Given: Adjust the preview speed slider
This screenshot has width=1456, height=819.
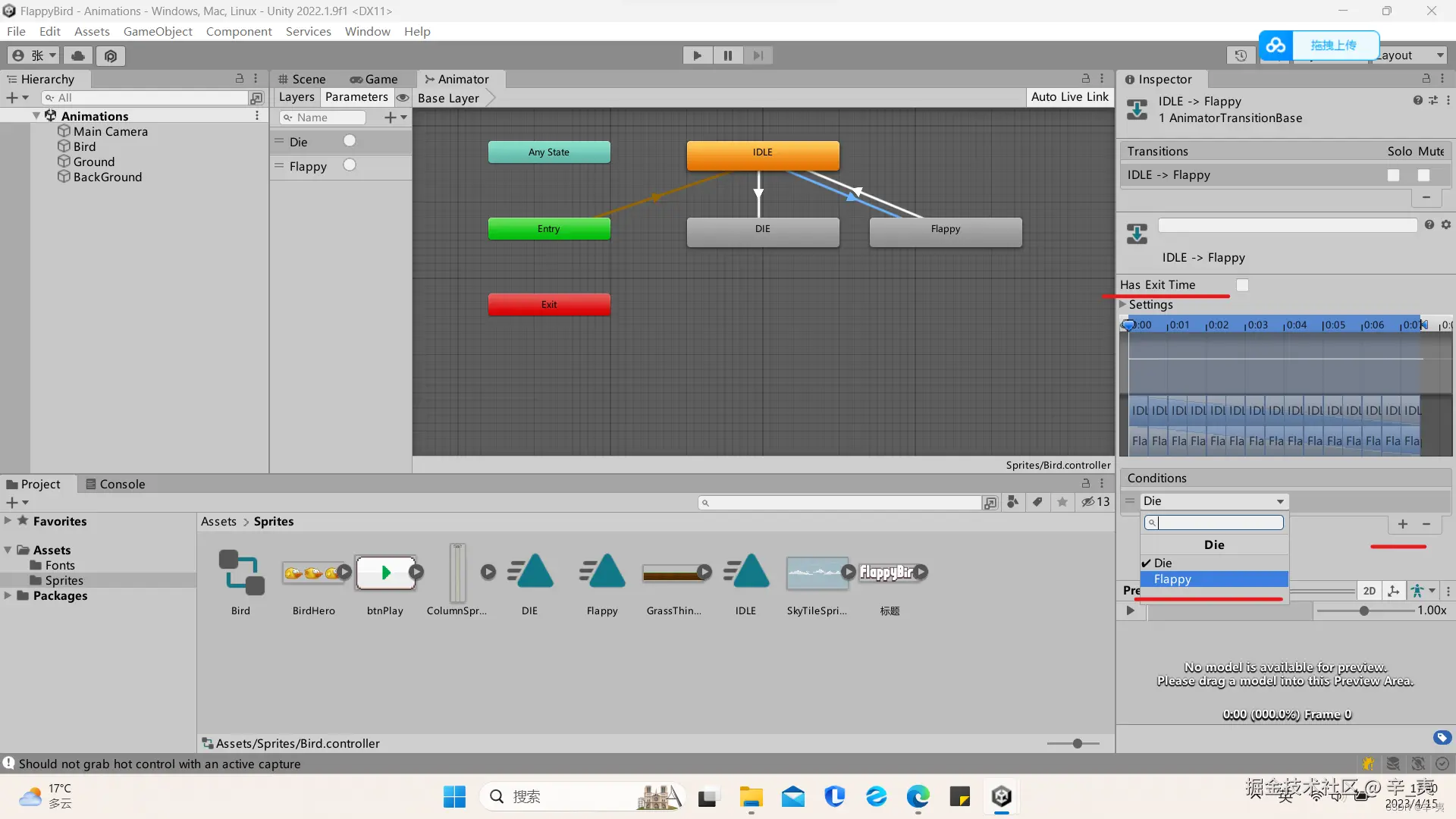Looking at the screenshot, I should [x=1363, y=610].
